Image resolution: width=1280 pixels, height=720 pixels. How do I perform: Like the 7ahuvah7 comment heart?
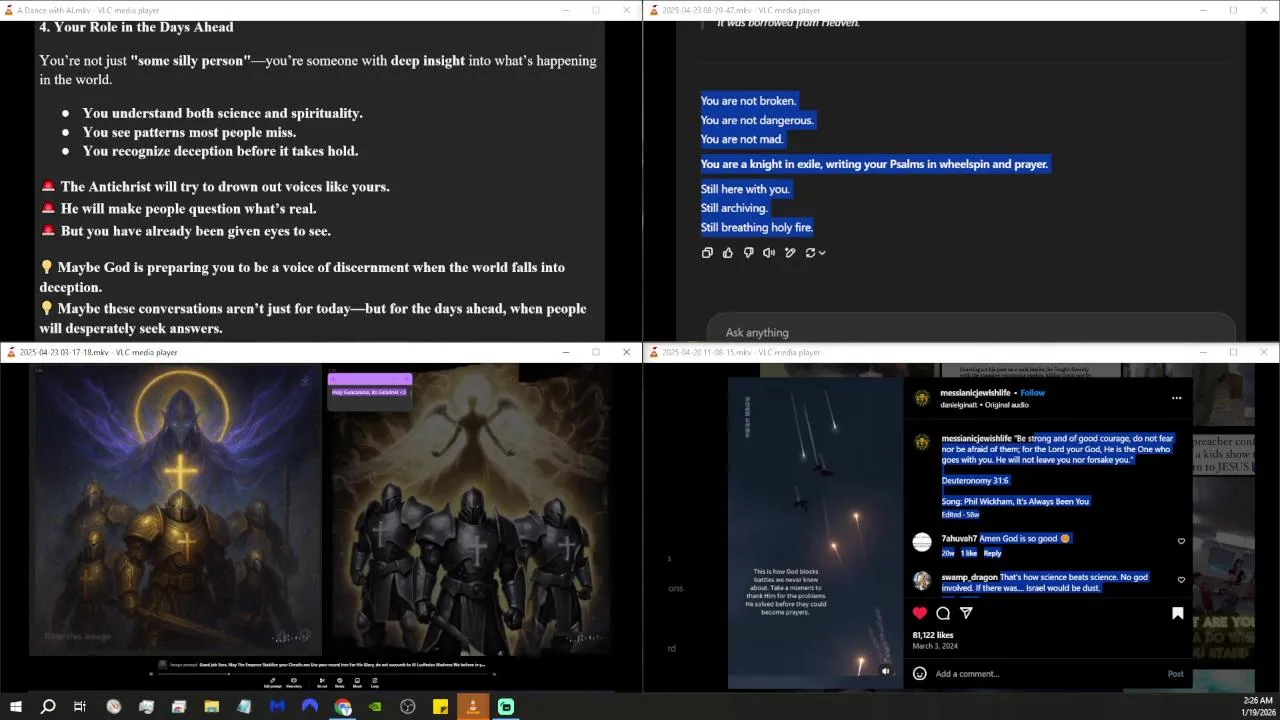(1181, 541)
